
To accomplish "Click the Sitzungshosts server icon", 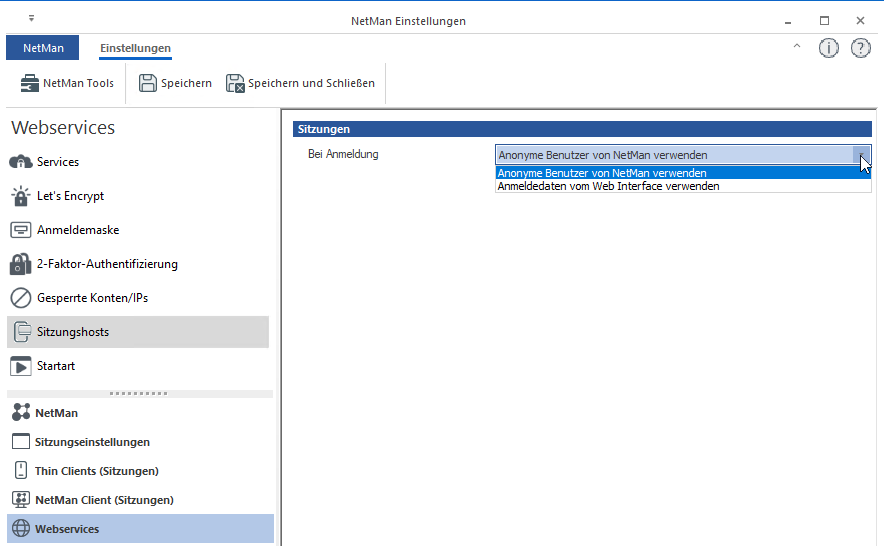I will [21, 332].
